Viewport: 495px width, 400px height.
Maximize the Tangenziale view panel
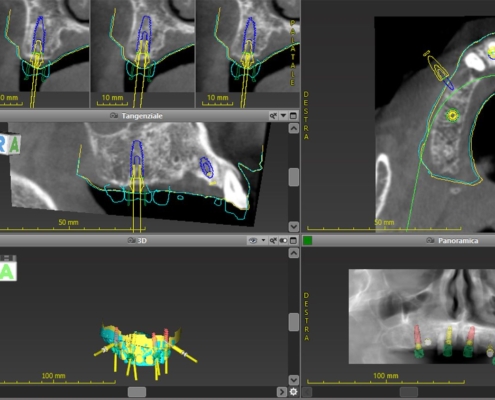[293, 116]
